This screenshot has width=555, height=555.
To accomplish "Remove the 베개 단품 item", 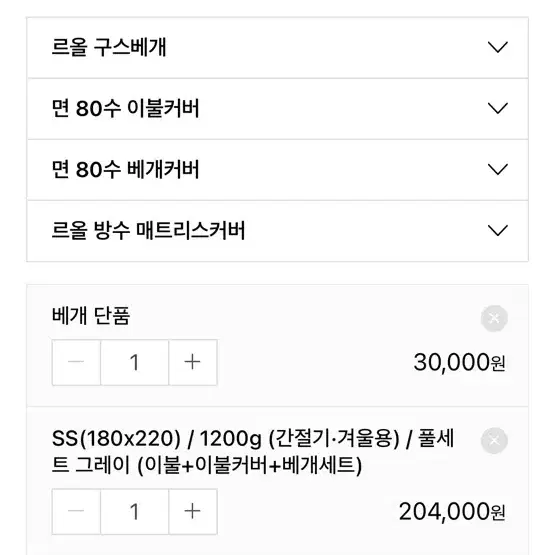I will 494,318.
